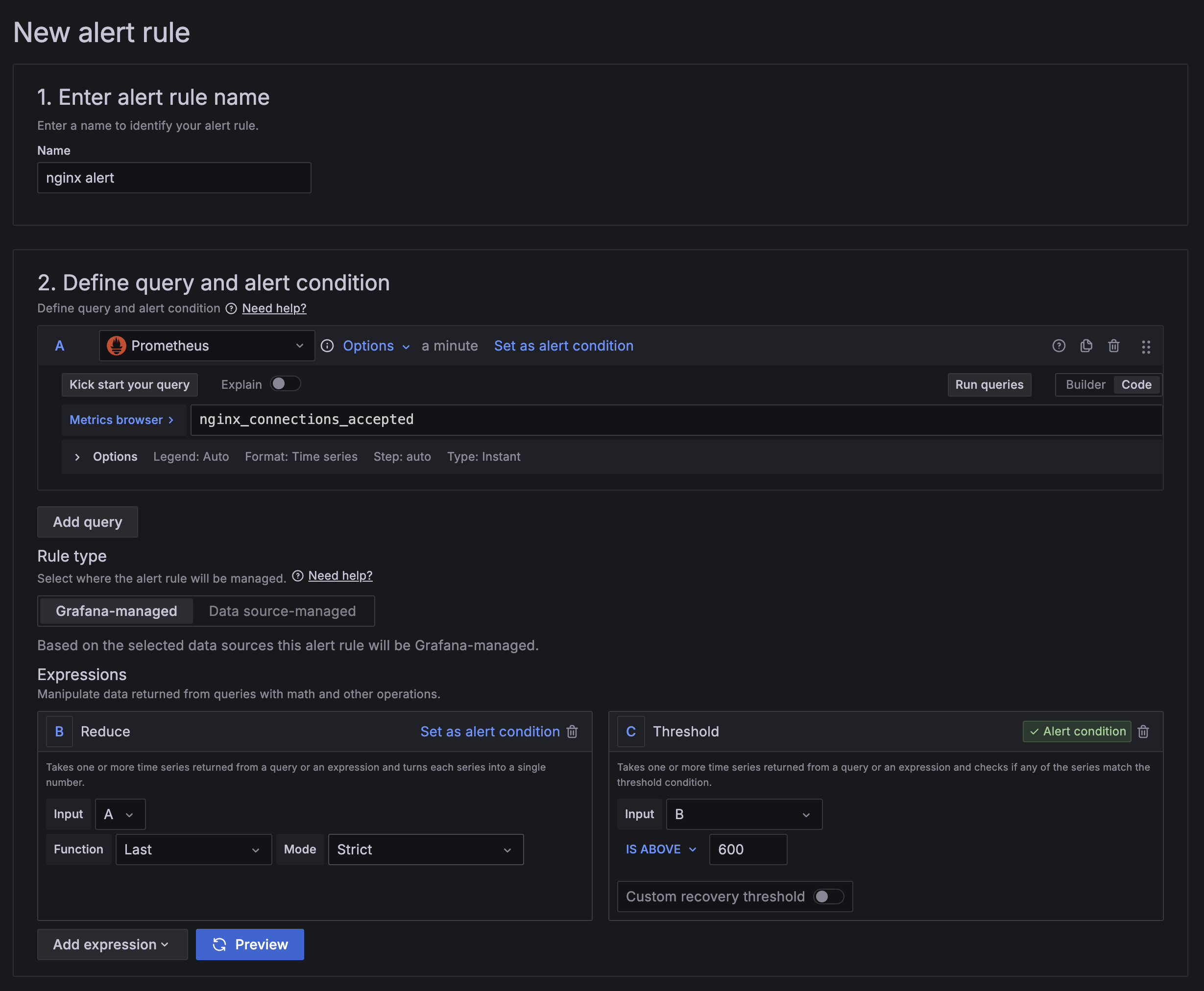Open IS ABOVE condition dropdown
This screenshot has height=991, width=1204.
(x=661, y=849)
